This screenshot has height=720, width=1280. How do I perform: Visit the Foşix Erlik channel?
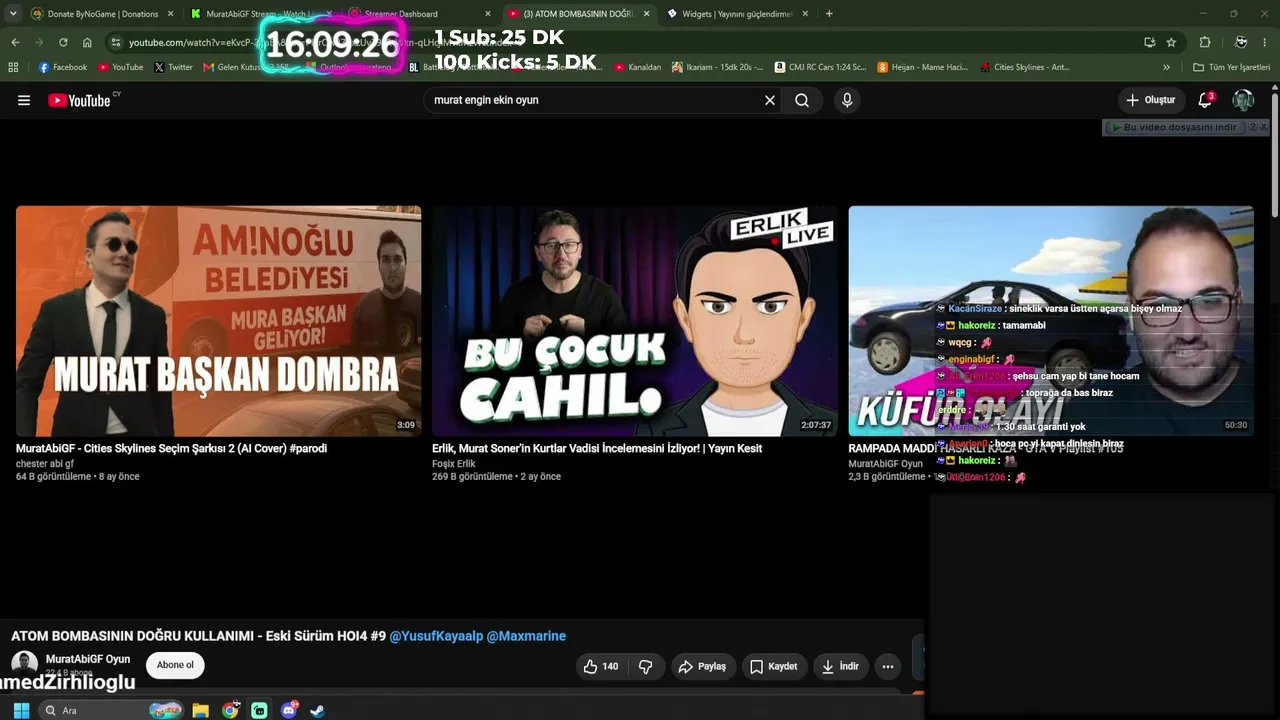tap(454, 464)
